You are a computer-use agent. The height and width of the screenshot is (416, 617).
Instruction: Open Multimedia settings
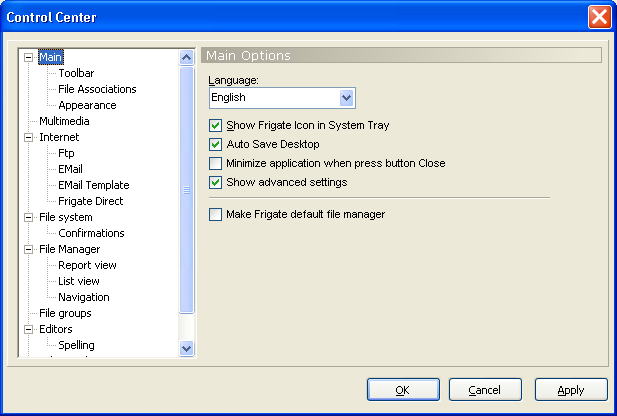click(64, 121)
